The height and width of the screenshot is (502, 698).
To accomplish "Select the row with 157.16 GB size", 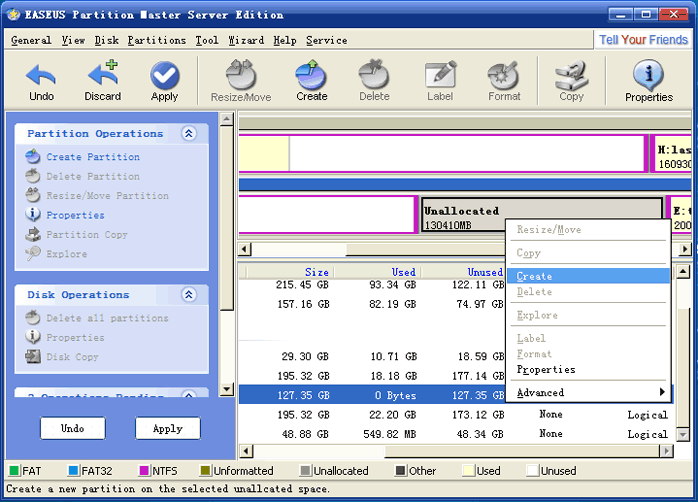I will 372,304.
